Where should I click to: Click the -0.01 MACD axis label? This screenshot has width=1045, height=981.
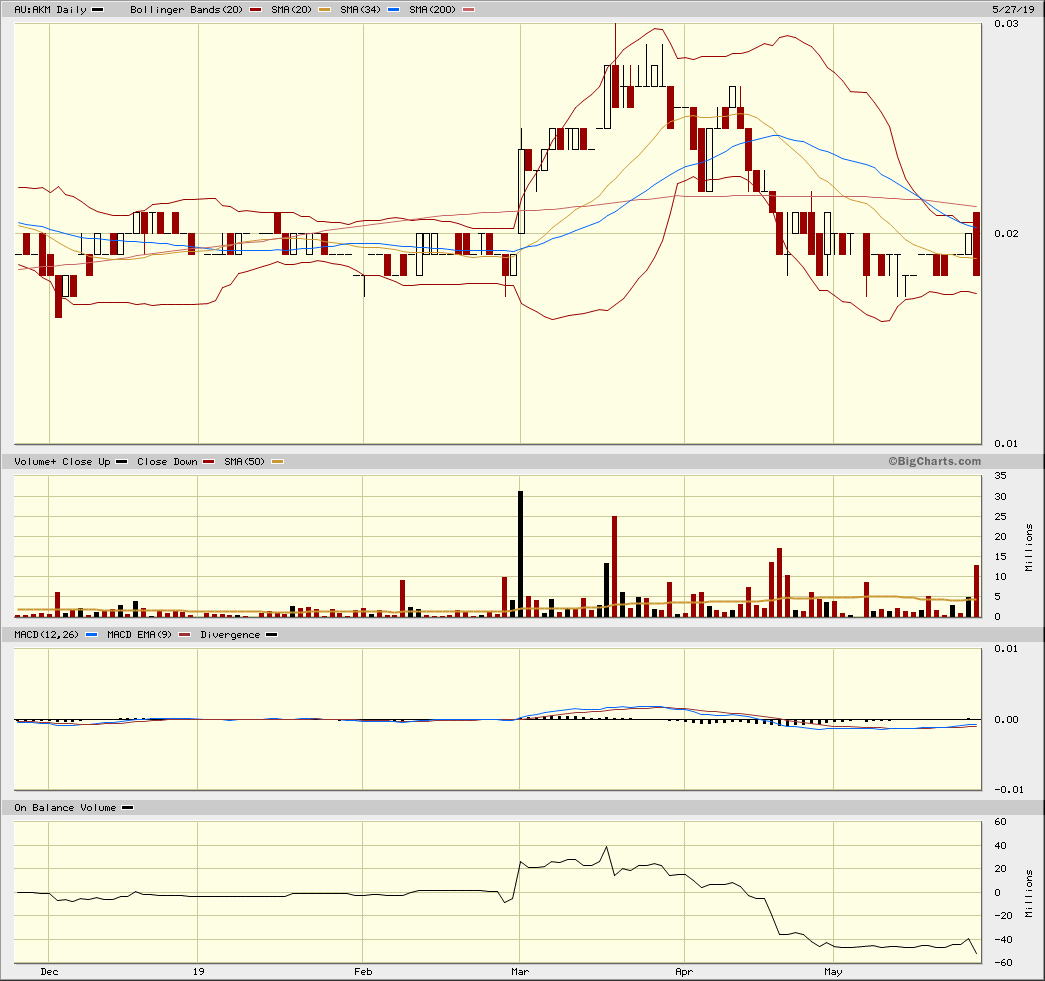pos(1008,790)
